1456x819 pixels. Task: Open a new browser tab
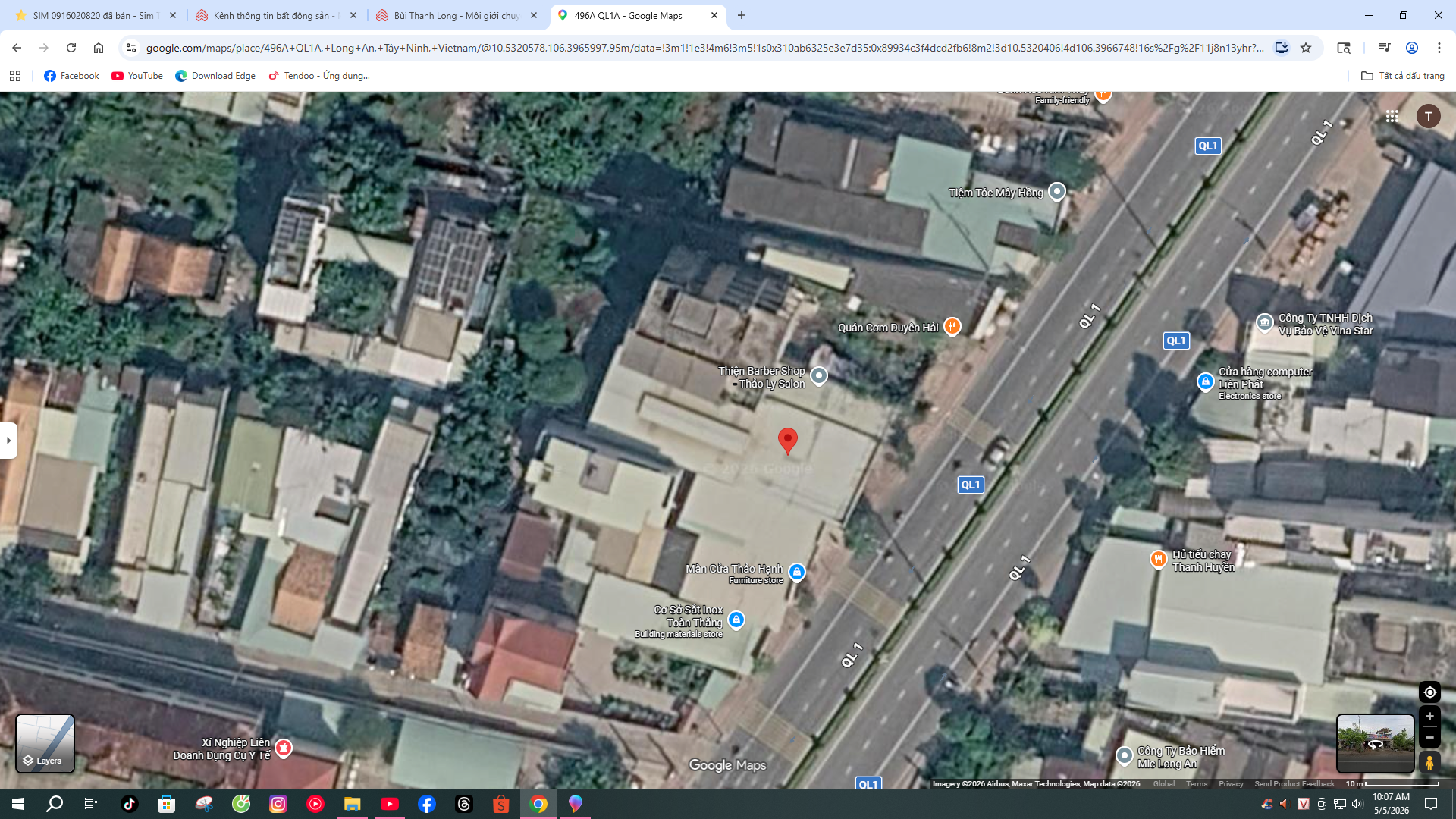click(742, 15)
